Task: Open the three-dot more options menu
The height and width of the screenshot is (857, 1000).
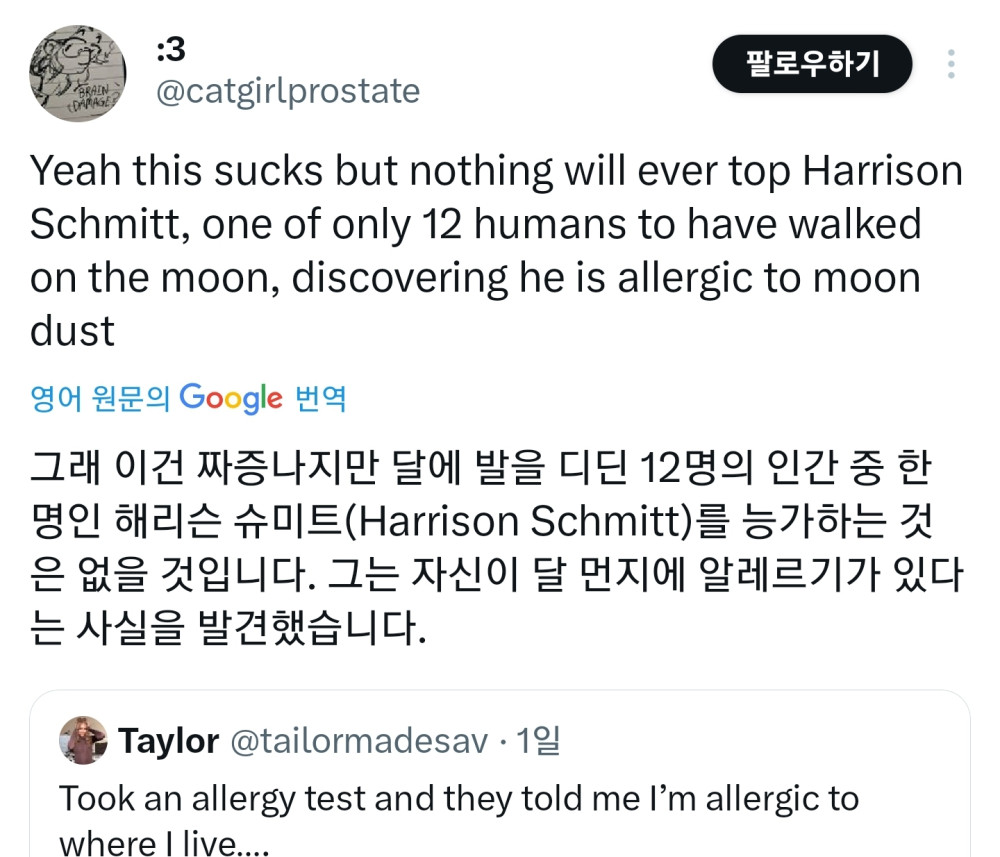Action: [951, 64]
